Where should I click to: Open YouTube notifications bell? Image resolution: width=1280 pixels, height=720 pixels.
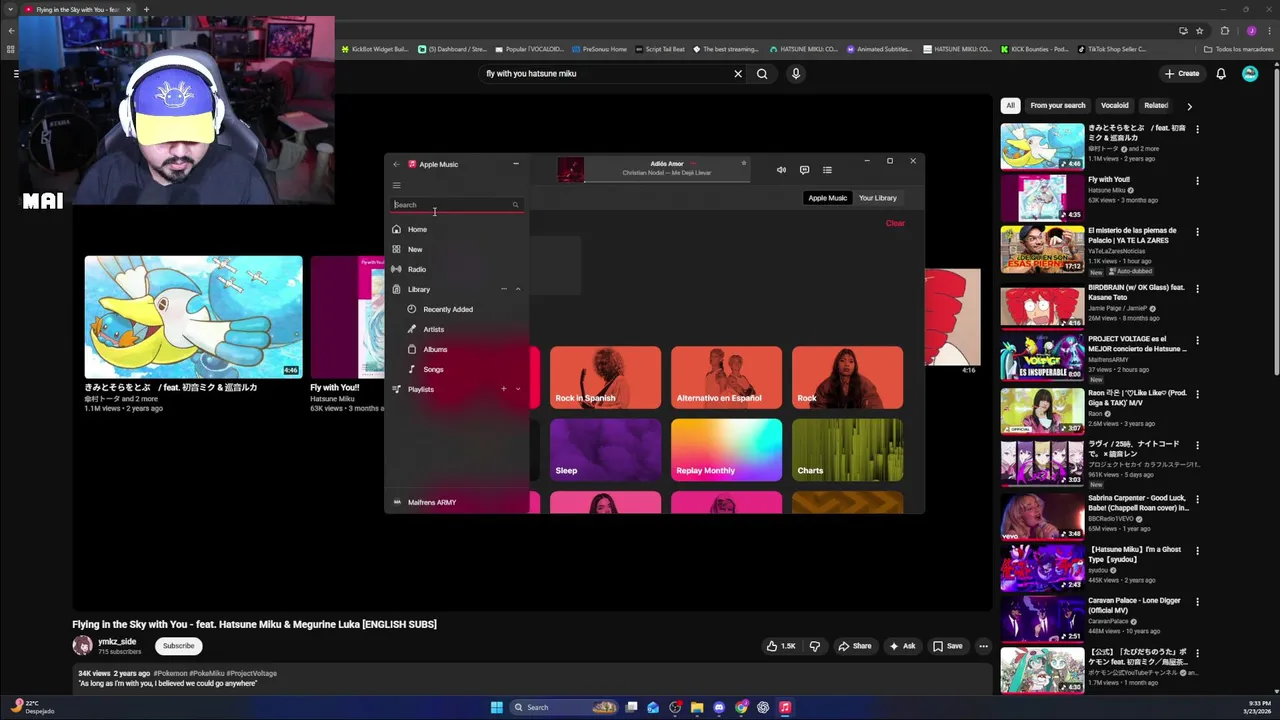pyautogui.click(x=1221, y=73)
